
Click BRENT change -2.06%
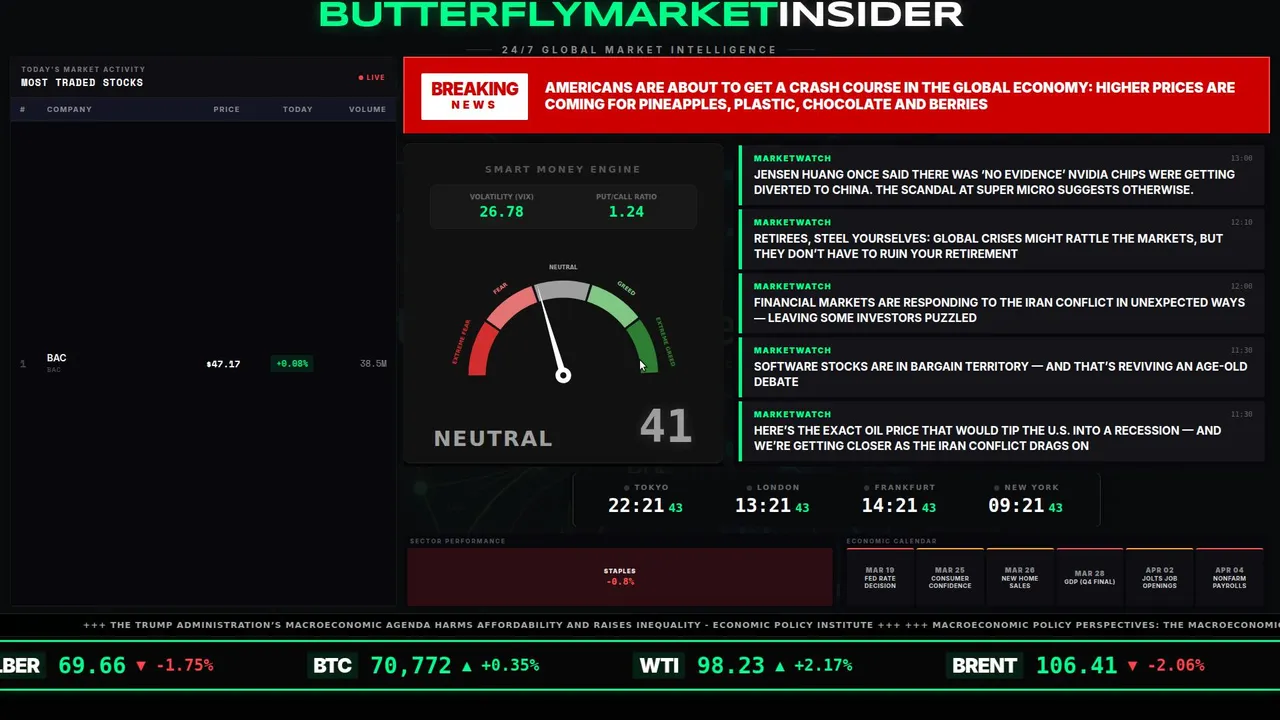1175,665
